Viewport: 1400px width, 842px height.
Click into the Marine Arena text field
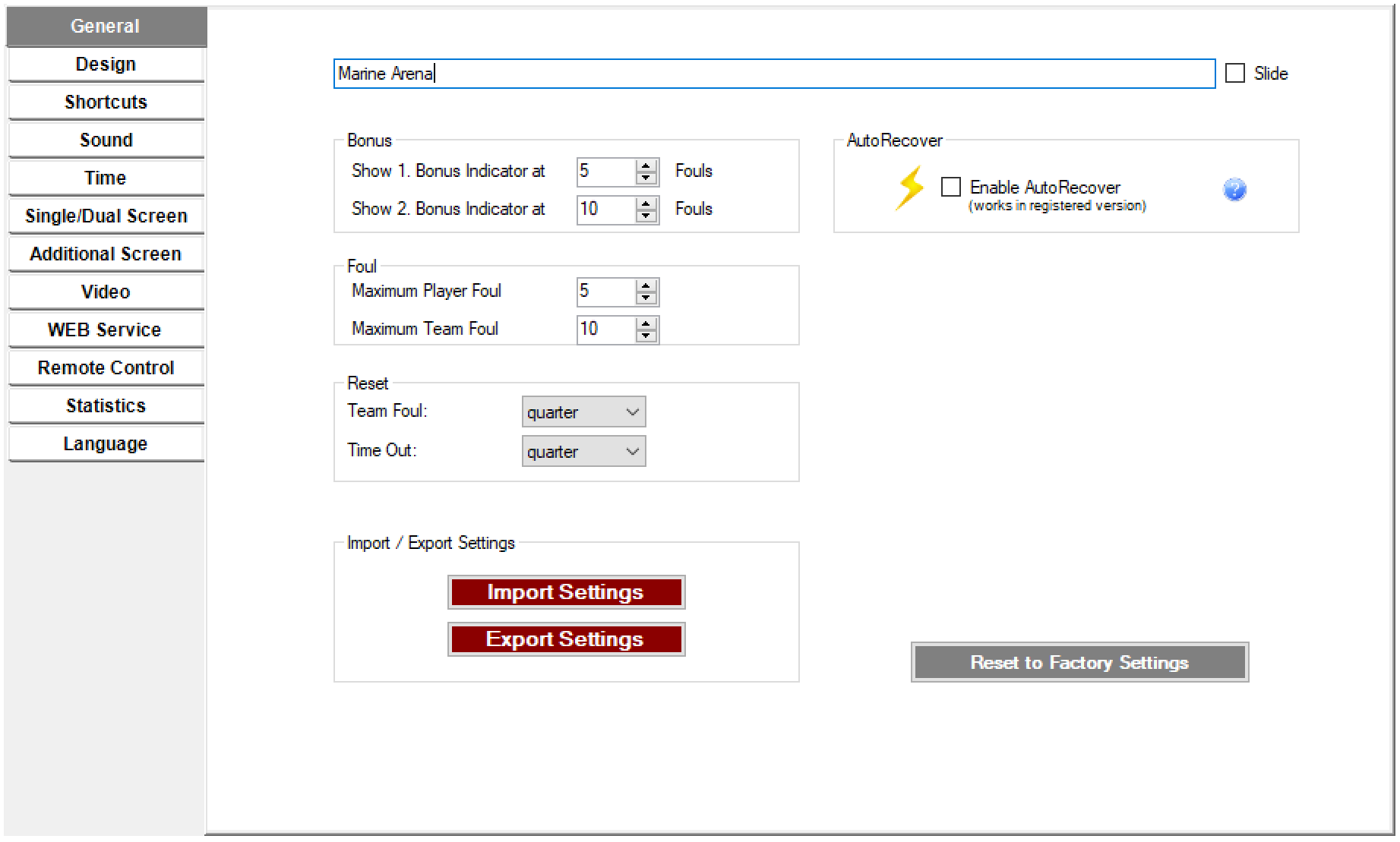click(773, 74)
